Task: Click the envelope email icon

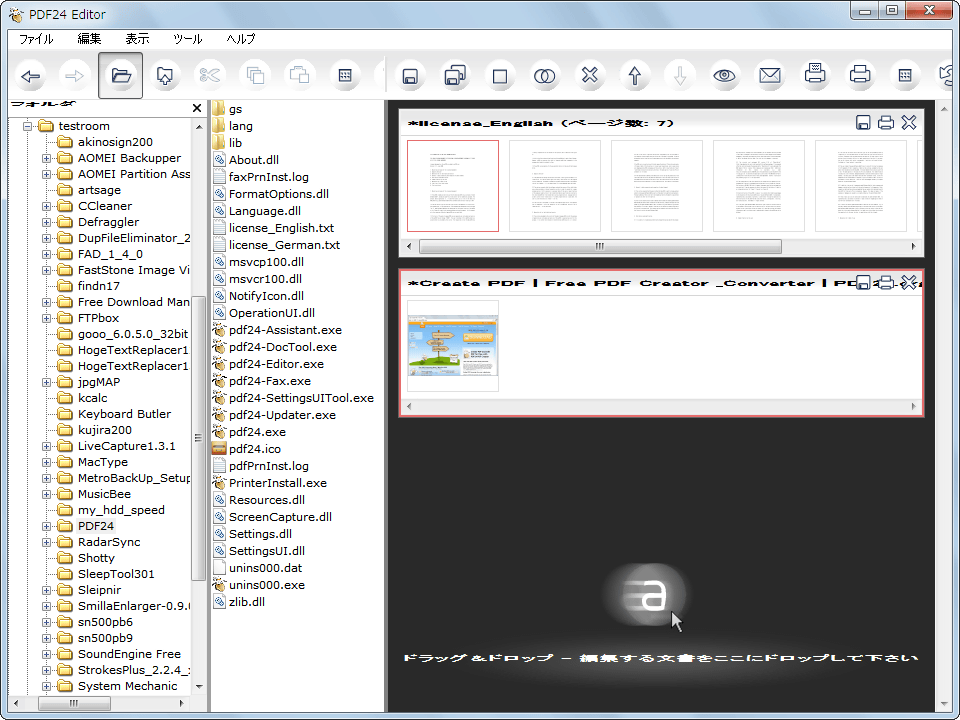Action: pos(770,76)
